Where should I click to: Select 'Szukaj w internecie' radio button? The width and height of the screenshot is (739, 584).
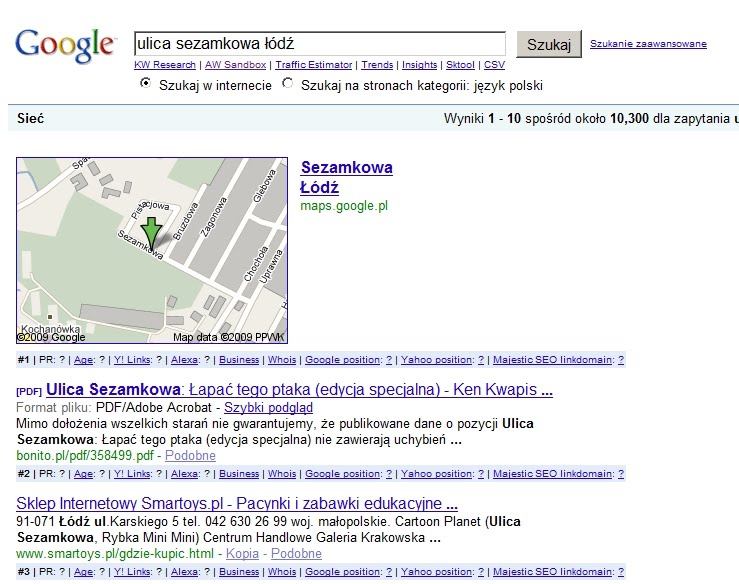pos(146,83)
